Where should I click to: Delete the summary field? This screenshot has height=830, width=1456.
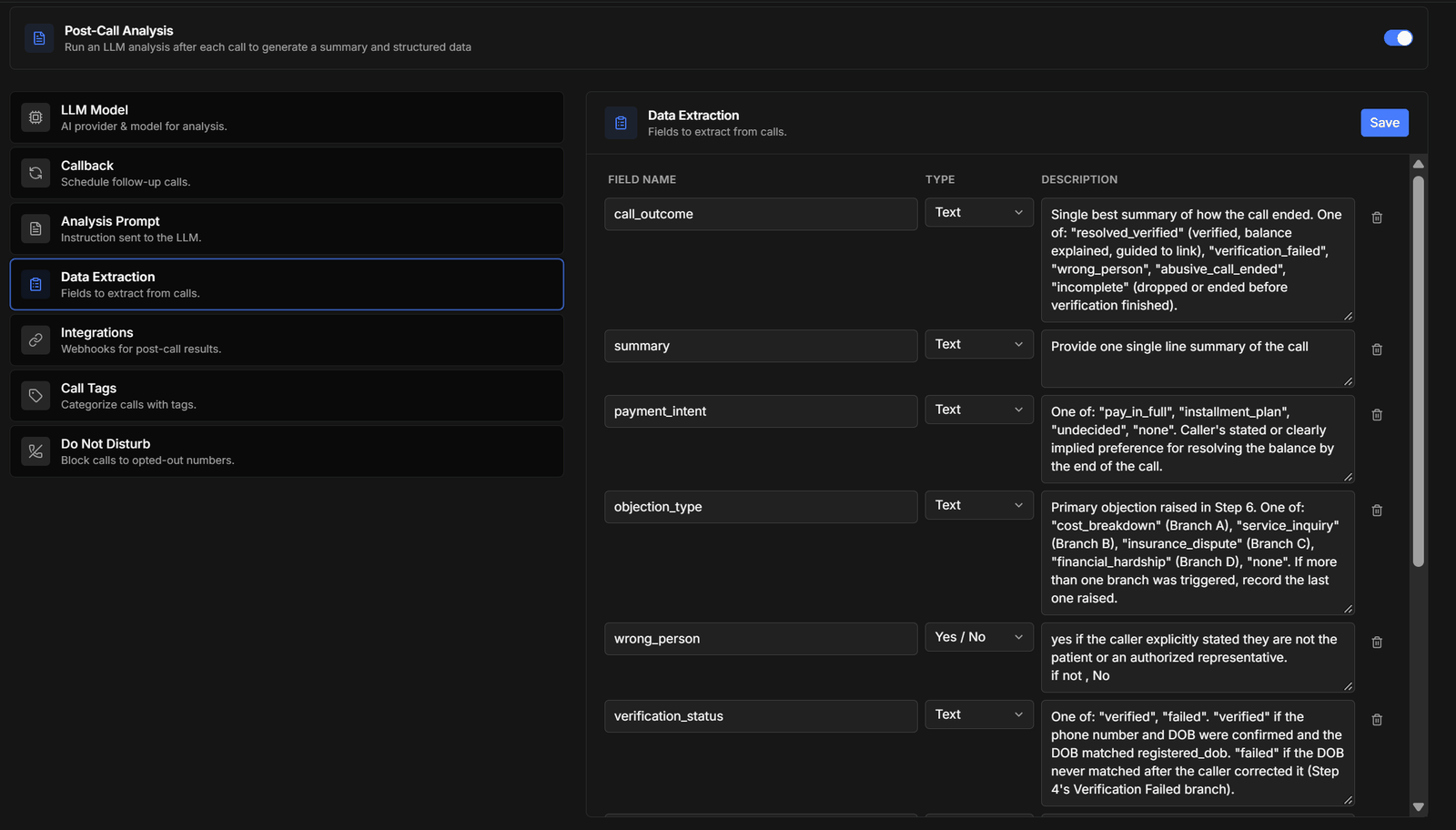coord(1377,349)
